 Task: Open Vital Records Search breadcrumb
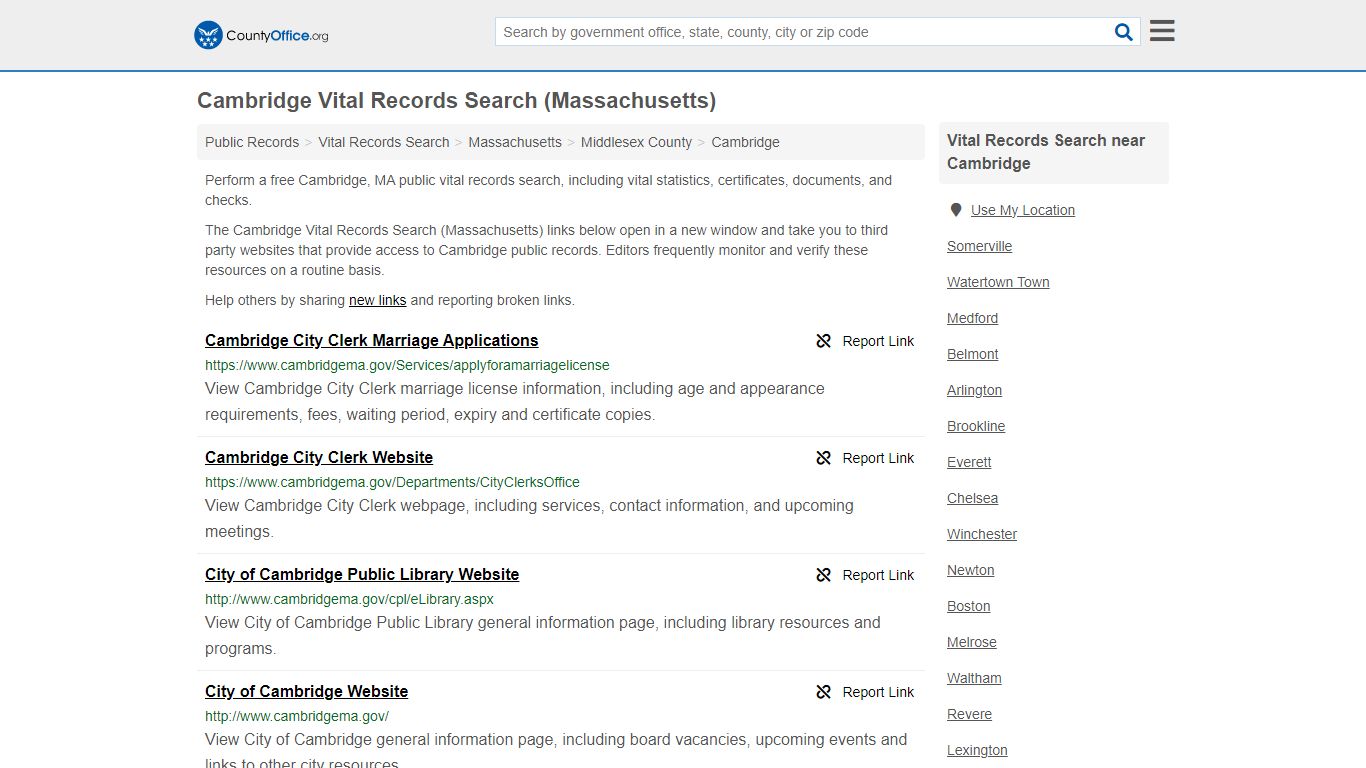pyautogui.click(x=384, y=142)
